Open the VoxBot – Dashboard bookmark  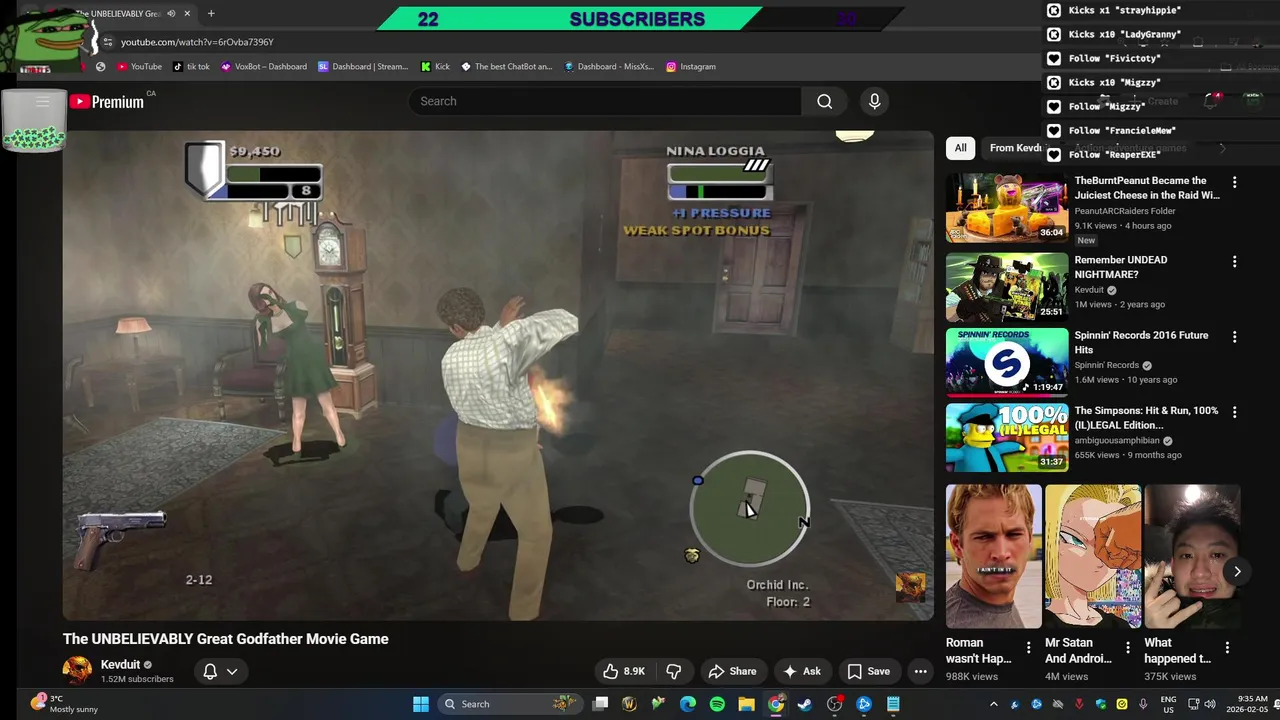coord(264,67)
